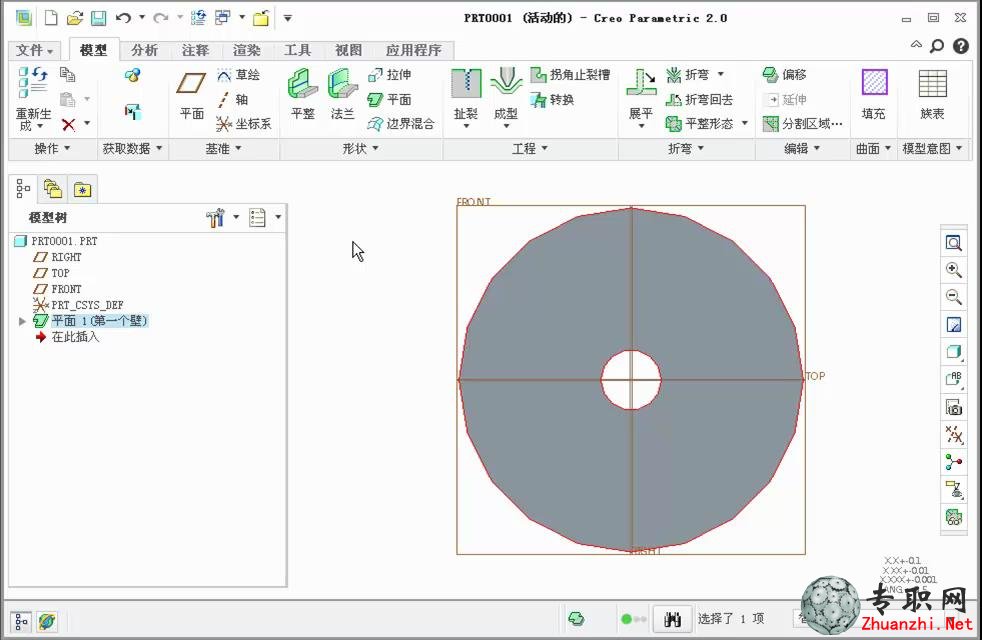The width and height of the screenshot is (982, 640).
Task: Click the Extrude (拉伸) tool
Action: 390,75
